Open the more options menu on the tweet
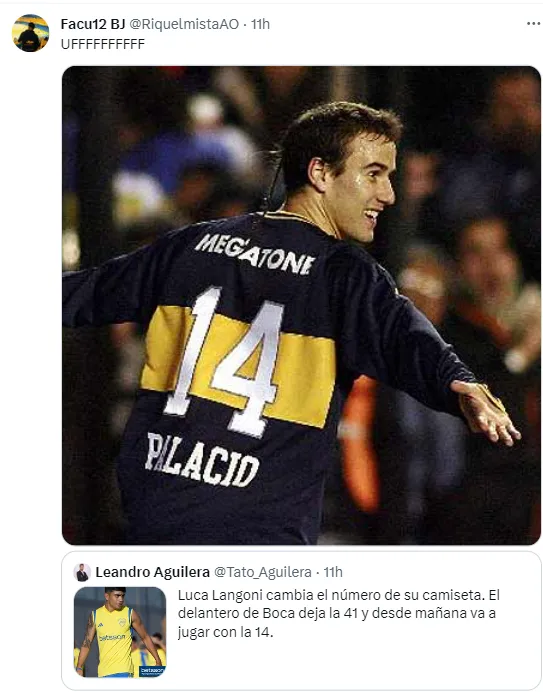 pyautogui.click(x=533, y=23)
